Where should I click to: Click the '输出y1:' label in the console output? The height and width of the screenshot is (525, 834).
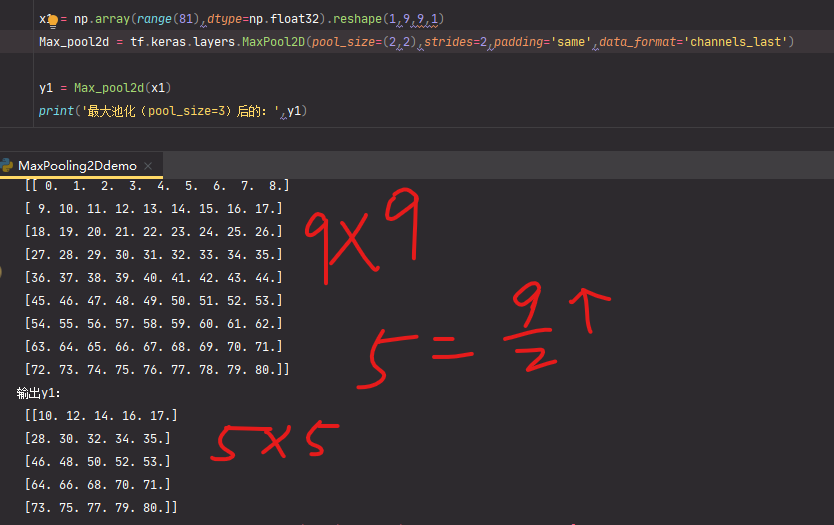(38, 393)
